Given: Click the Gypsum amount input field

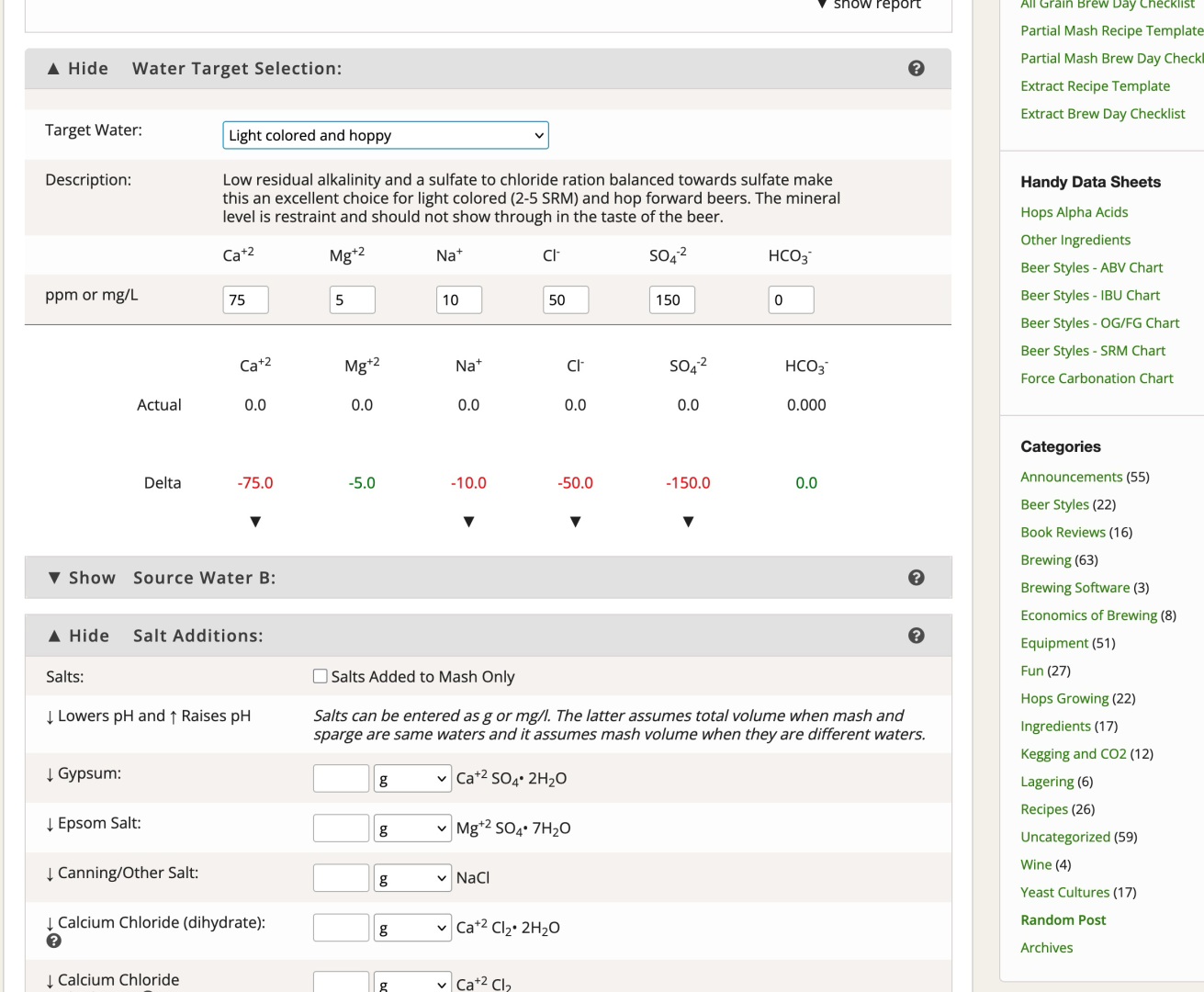Looking at the screenshot, I should coord(341,779).
